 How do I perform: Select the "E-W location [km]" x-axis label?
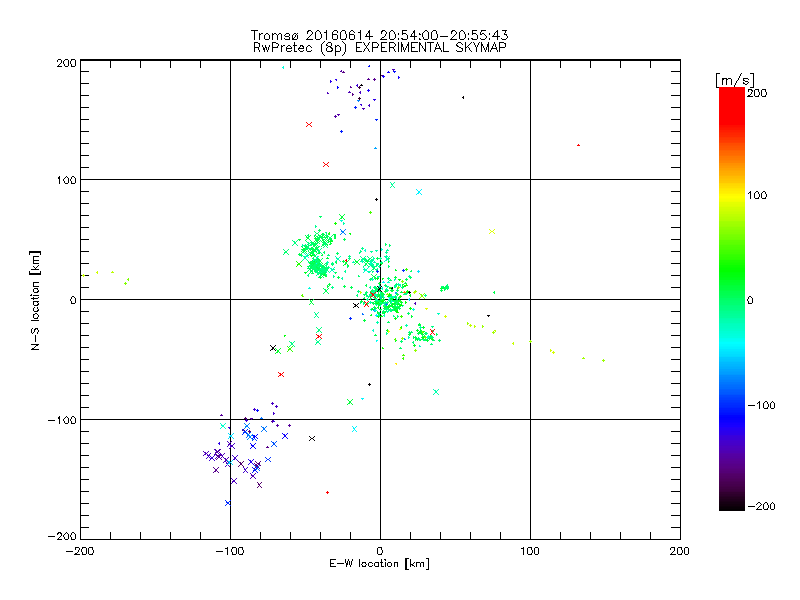[x=379, y=564]
